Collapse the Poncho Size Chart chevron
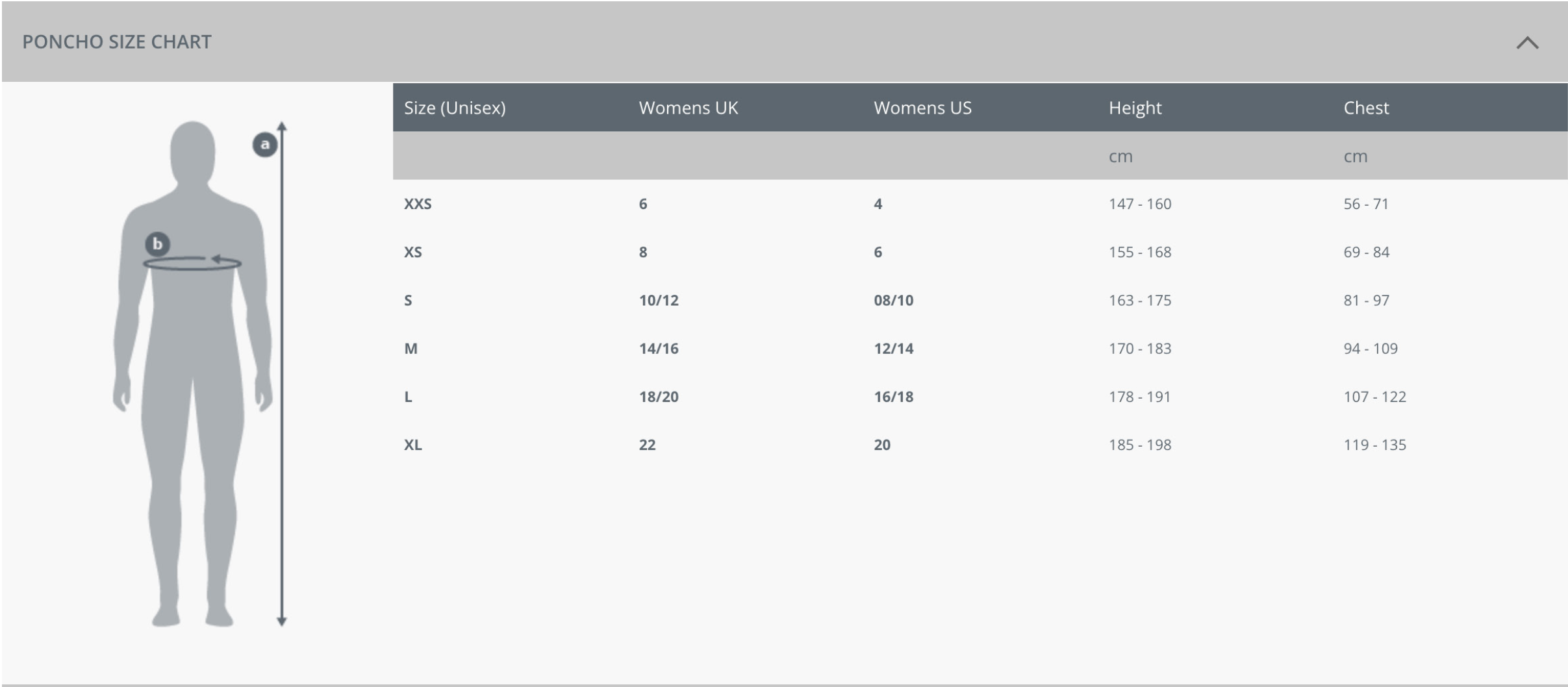 tap(1527, 43)
